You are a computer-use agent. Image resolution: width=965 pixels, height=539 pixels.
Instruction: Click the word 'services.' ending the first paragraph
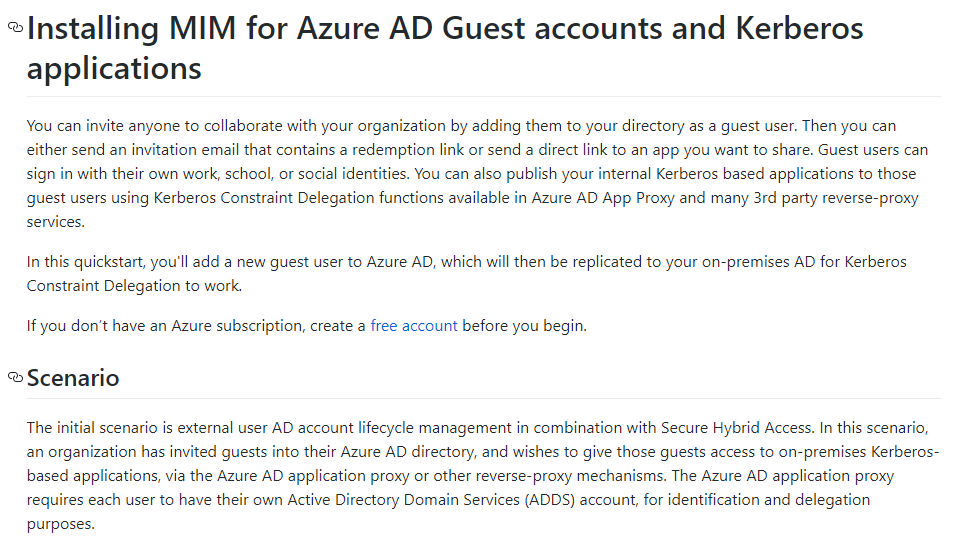(x=55, y=222)
